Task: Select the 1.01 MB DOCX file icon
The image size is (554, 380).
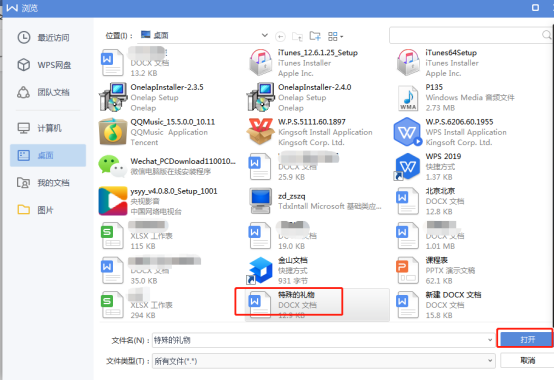Action: [408, 236]
